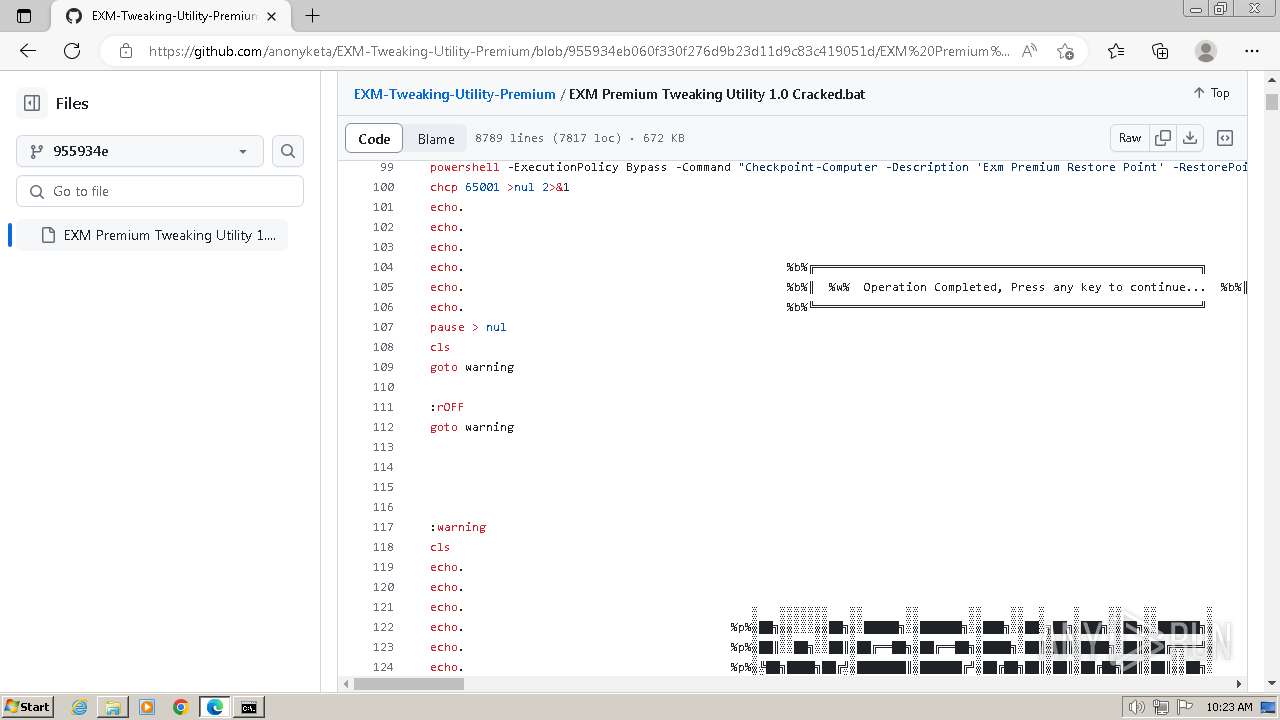Viewport: 1280px width, 720px height.
Task: Open the browser profile avatar
Action: coord(1206,51)
